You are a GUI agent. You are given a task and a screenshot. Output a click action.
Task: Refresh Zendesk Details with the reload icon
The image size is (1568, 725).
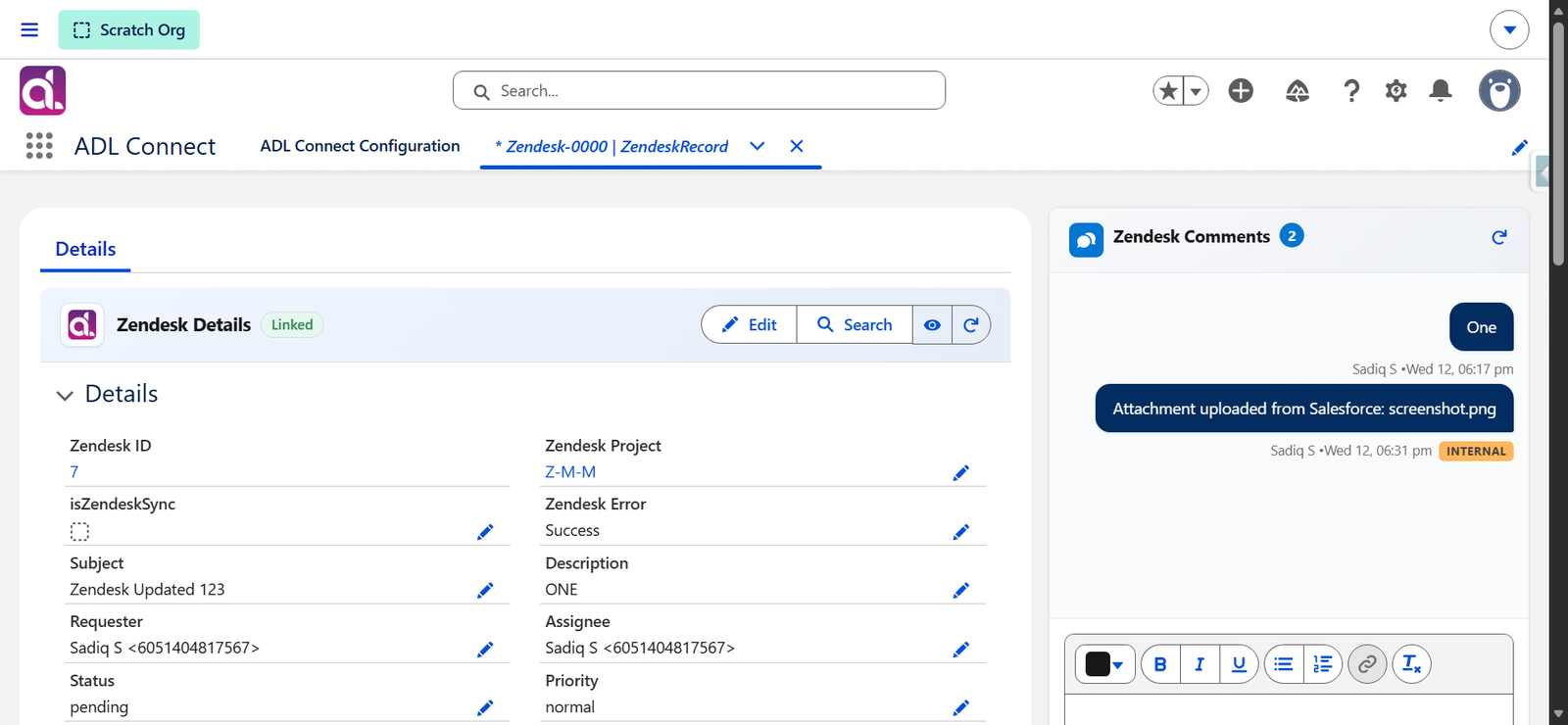[x=971, y=324]
